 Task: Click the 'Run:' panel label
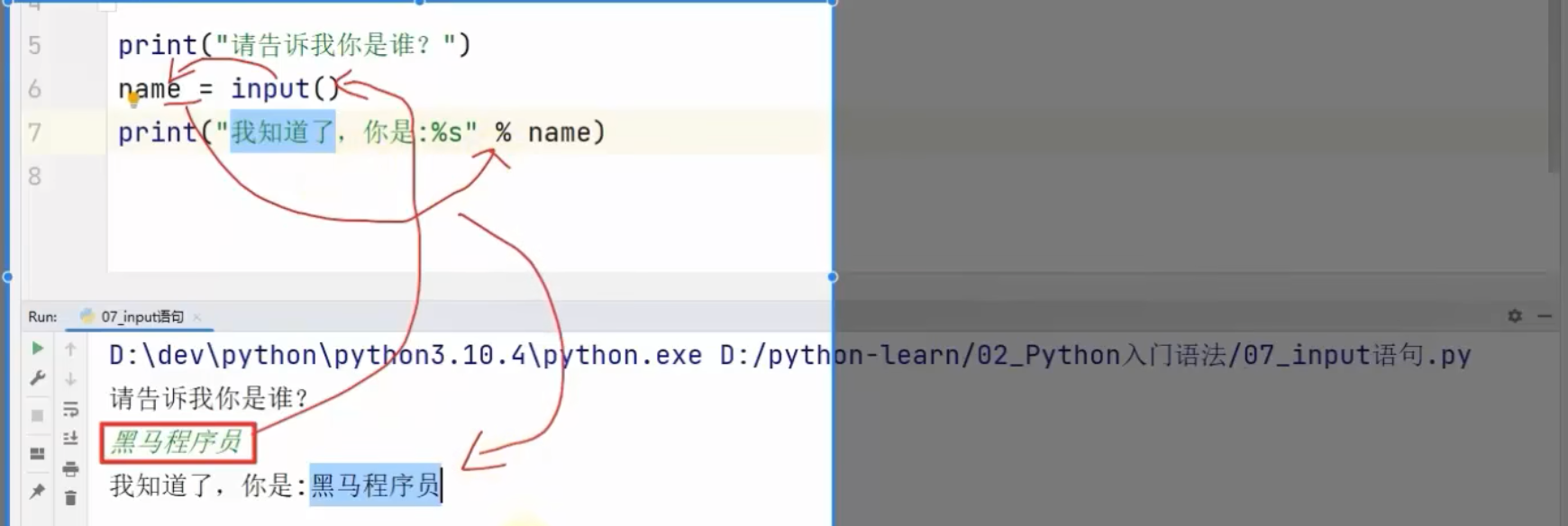point(42,317)
